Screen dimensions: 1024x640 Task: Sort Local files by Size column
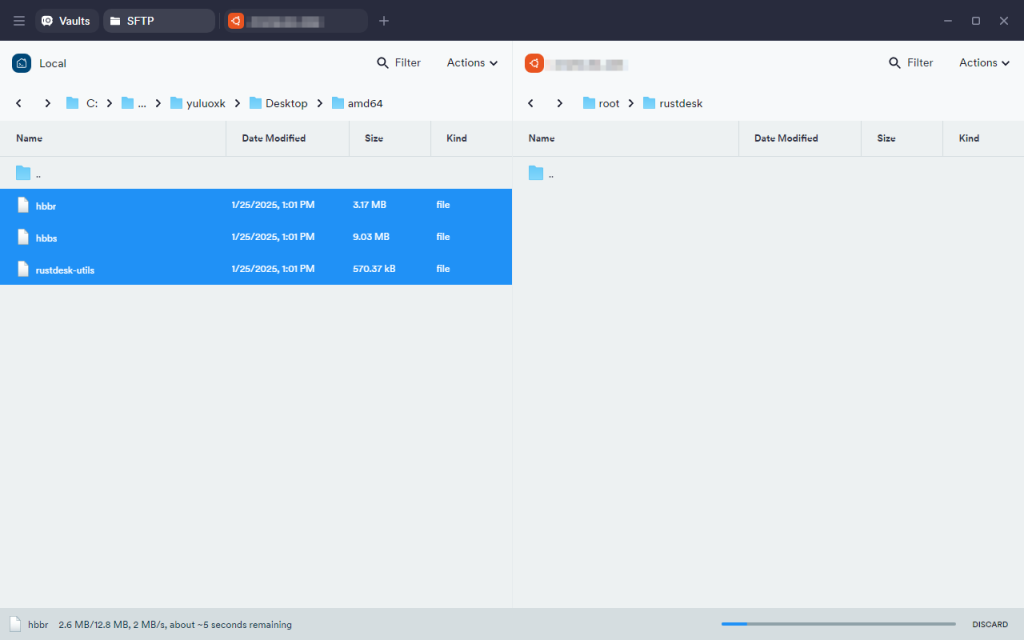[374, 138]
